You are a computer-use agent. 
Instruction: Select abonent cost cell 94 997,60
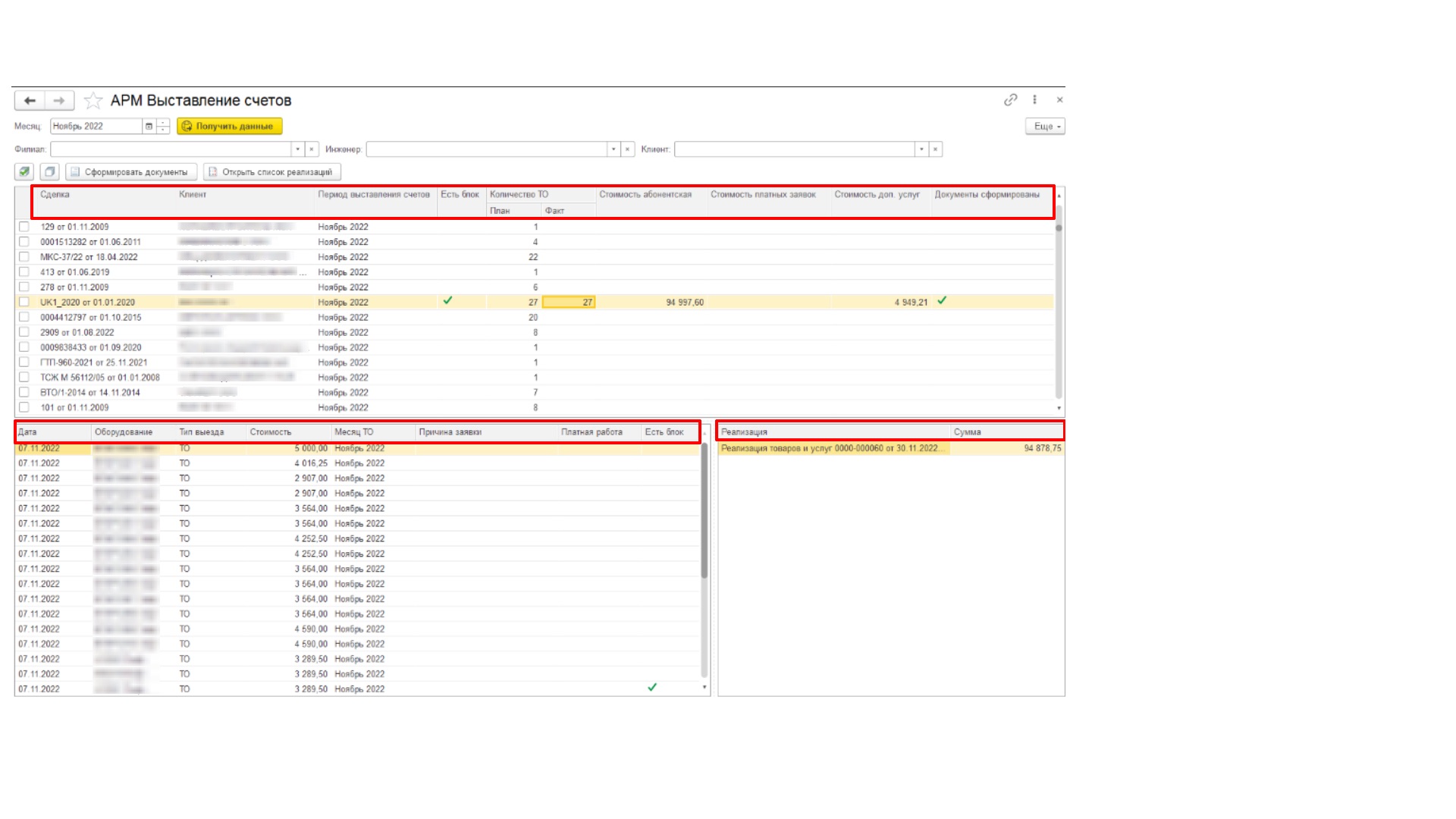652,303
